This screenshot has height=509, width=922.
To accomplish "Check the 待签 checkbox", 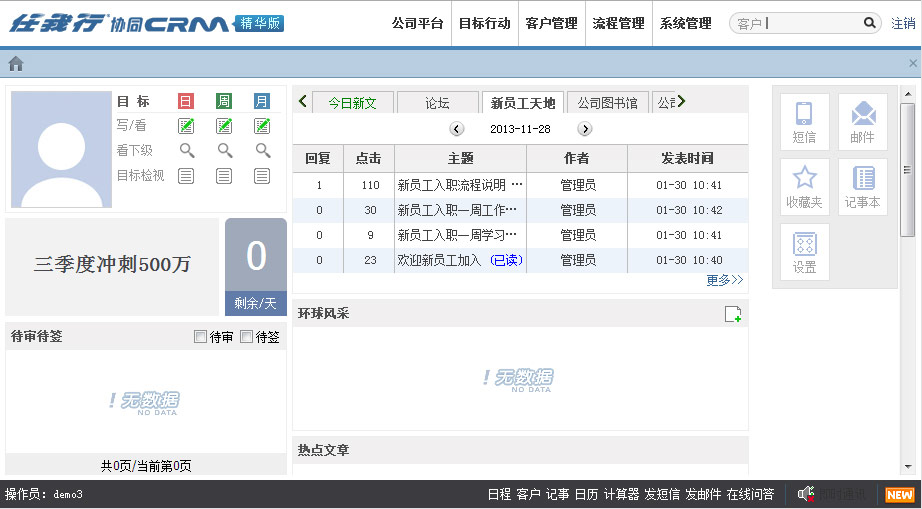I will point(247,337).
